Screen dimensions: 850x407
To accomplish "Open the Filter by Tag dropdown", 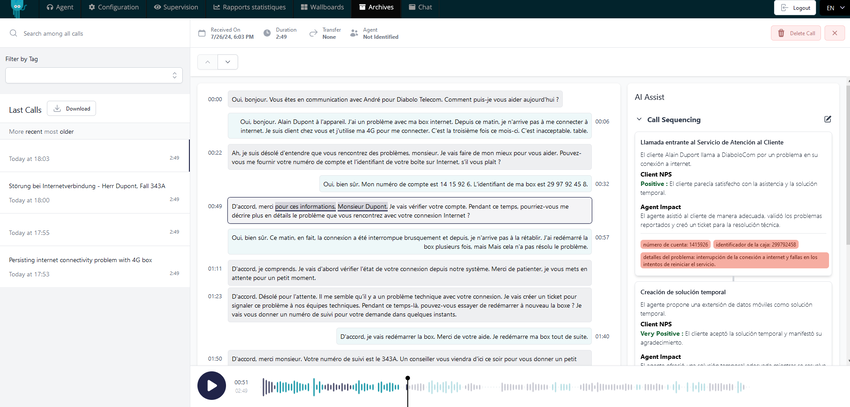I will 94,75.
